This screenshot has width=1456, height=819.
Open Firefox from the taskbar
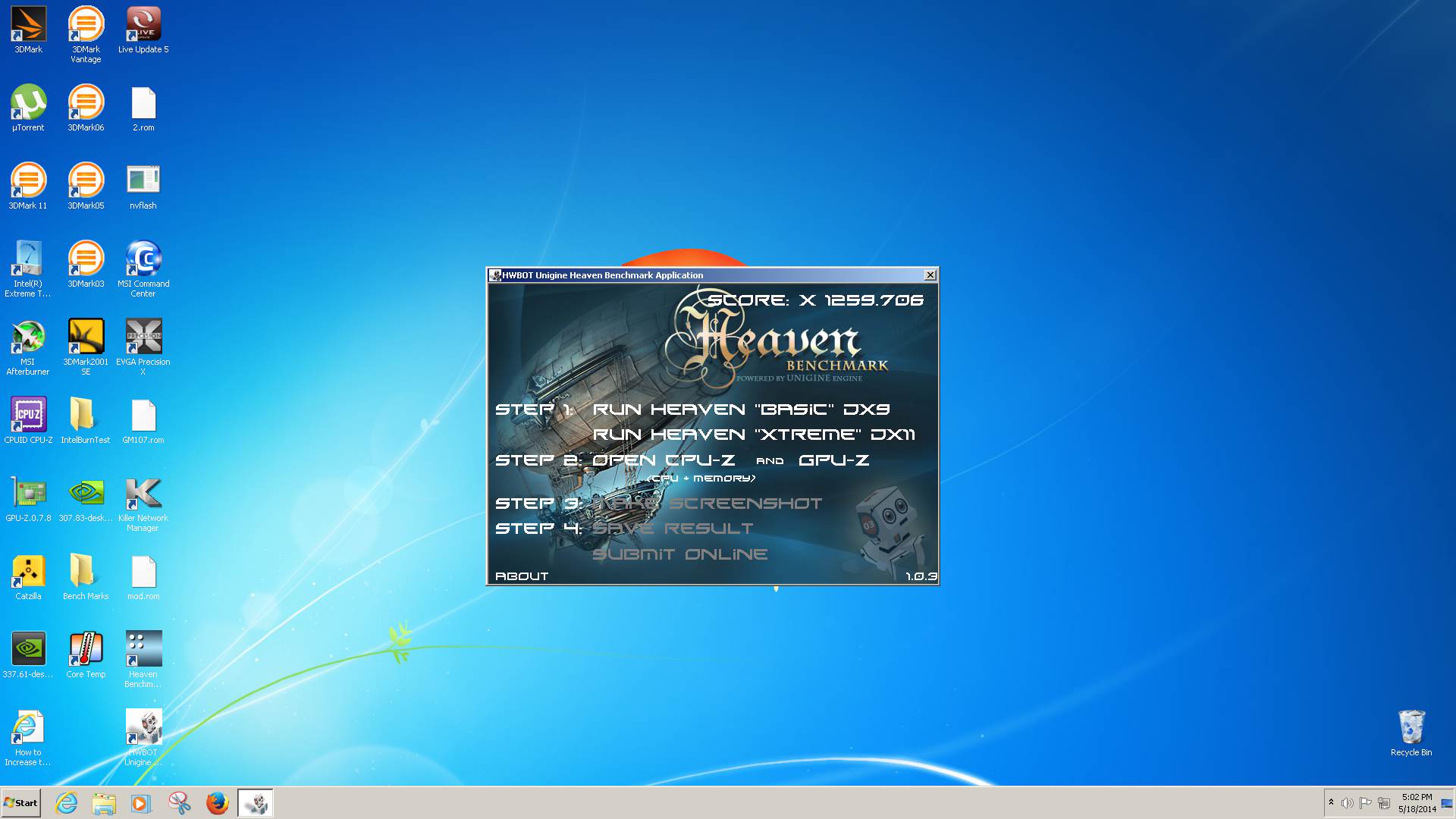click(218, 803)
